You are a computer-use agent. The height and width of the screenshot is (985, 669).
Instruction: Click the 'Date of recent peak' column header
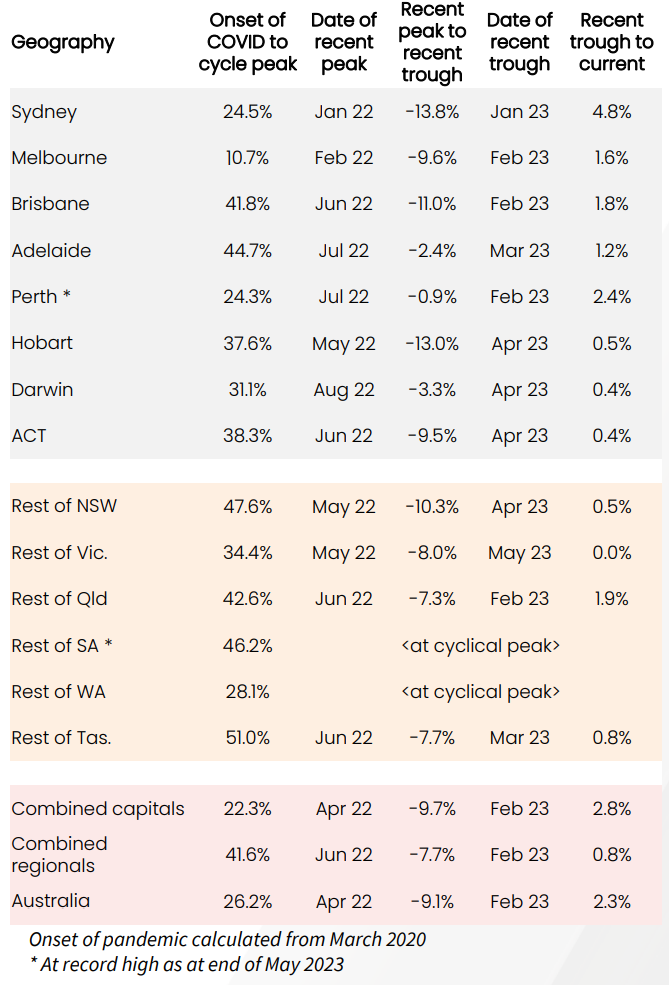tap(344, 43)
